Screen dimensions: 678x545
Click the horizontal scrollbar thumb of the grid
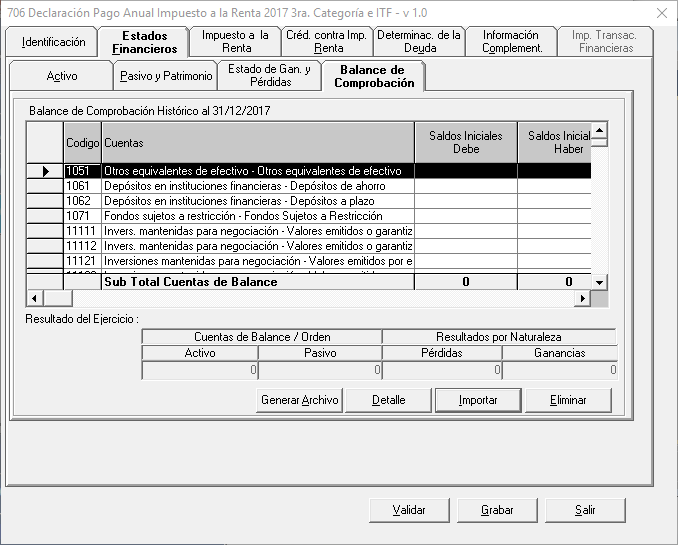pyautogui.click(x=58, y=298)
